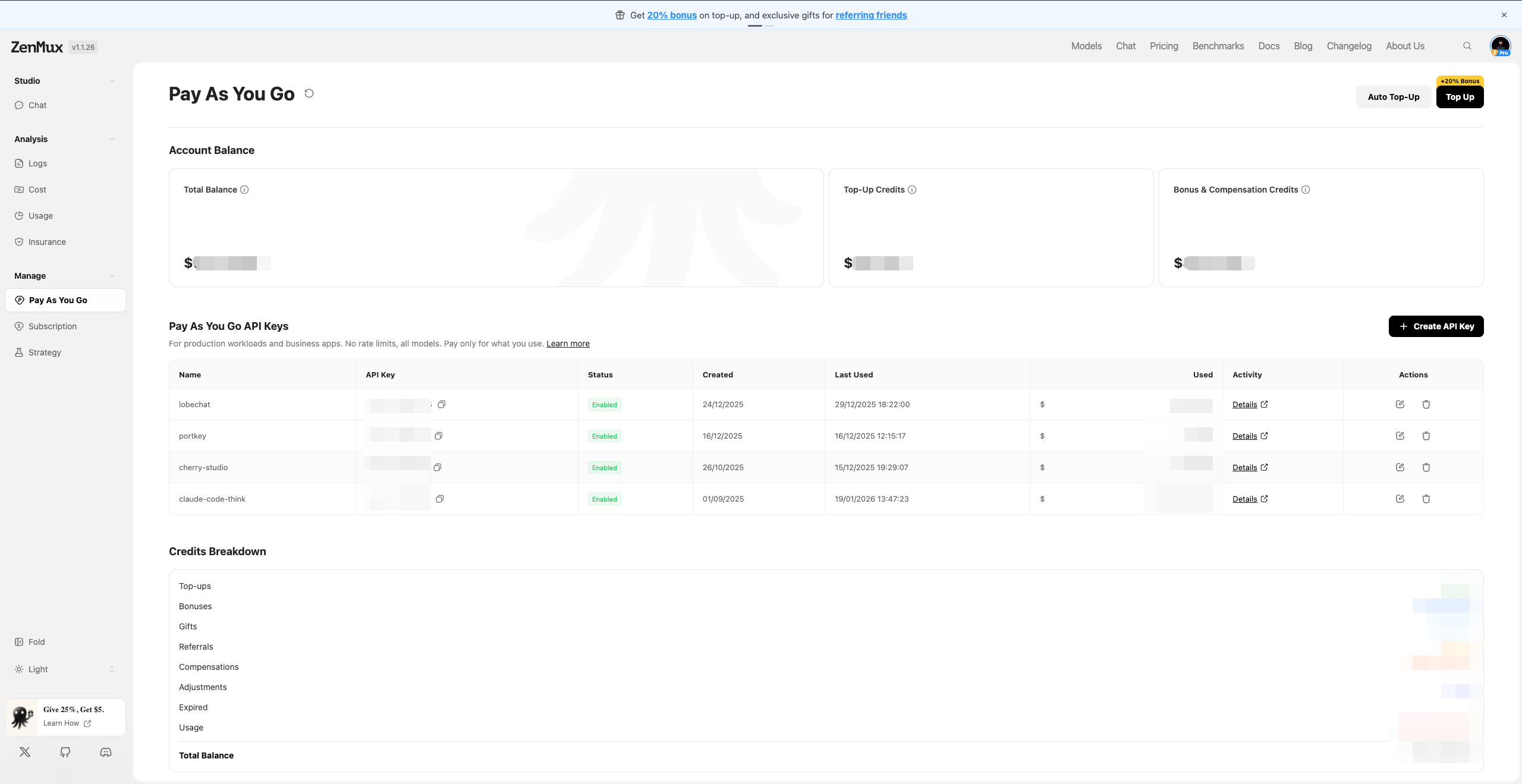The image size is (1522, 784).
Task: Collapse the Manage sidebar section
Action: [x=112, y=276]
